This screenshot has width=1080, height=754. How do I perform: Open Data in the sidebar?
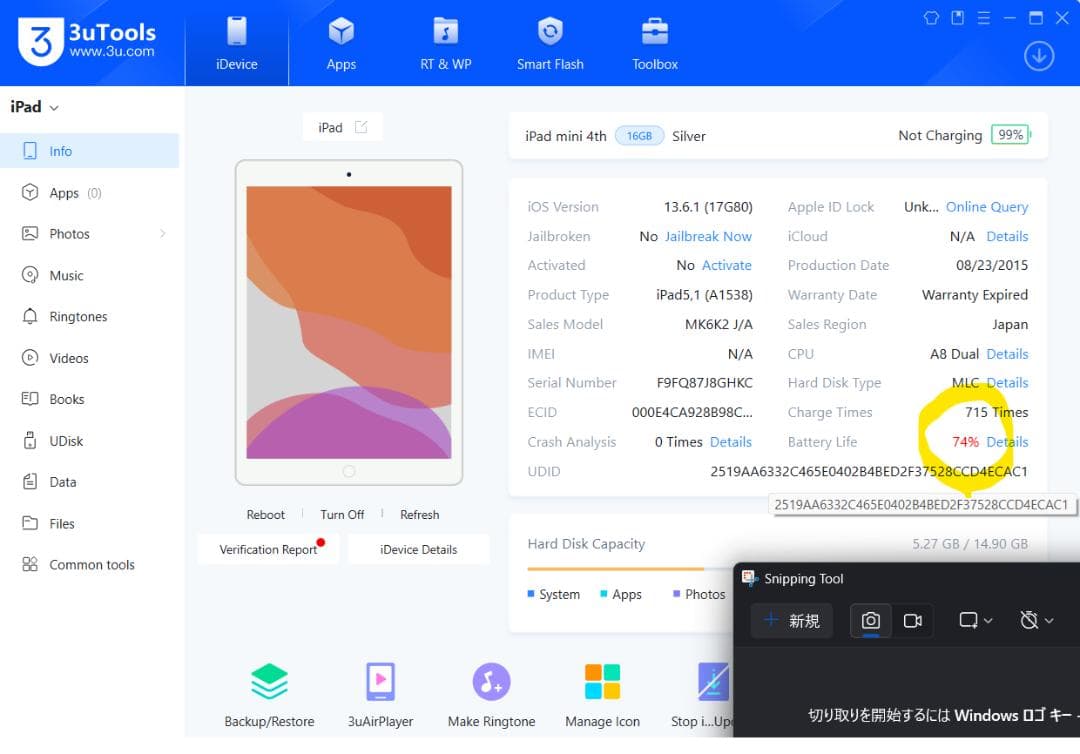[x=90, y=482]
